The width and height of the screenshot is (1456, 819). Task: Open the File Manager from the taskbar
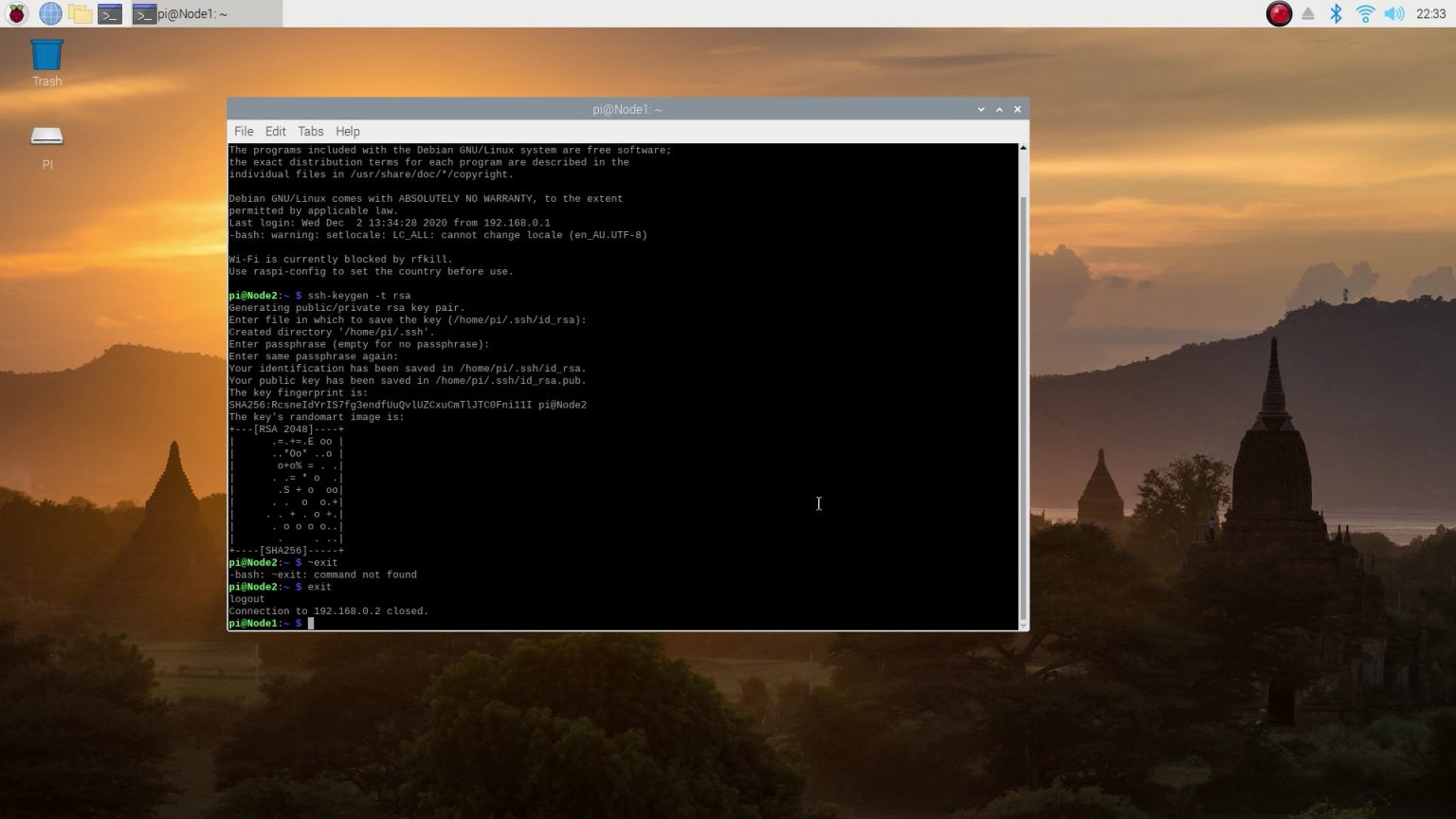click(80, 13)
